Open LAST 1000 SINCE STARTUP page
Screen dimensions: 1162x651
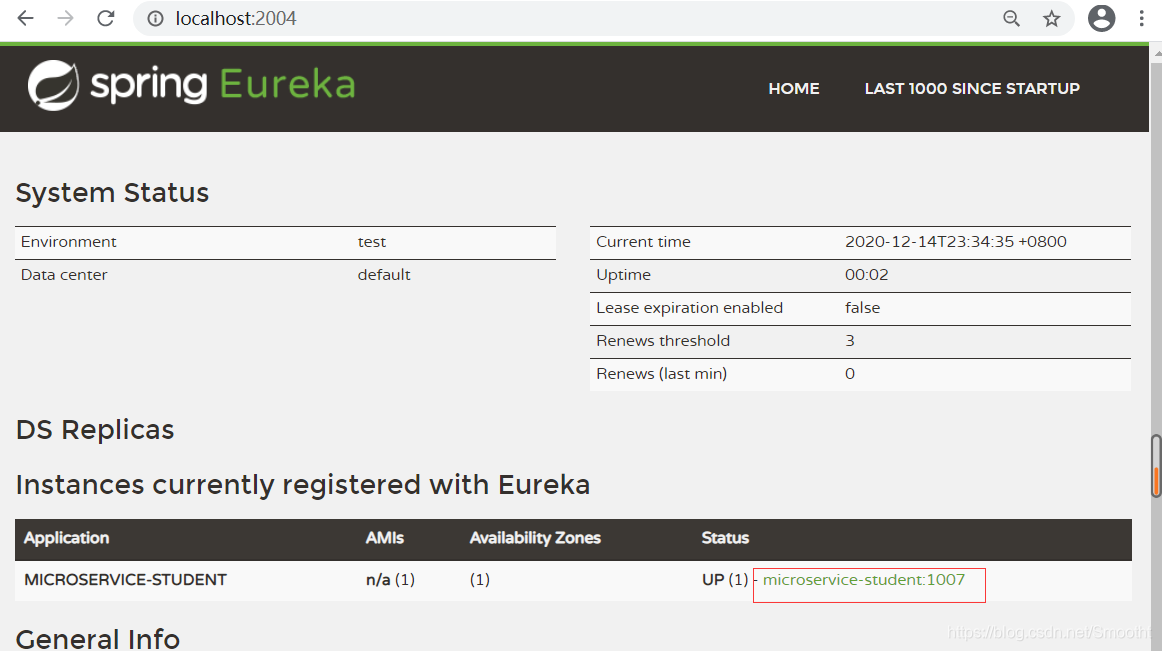[972, 88]
